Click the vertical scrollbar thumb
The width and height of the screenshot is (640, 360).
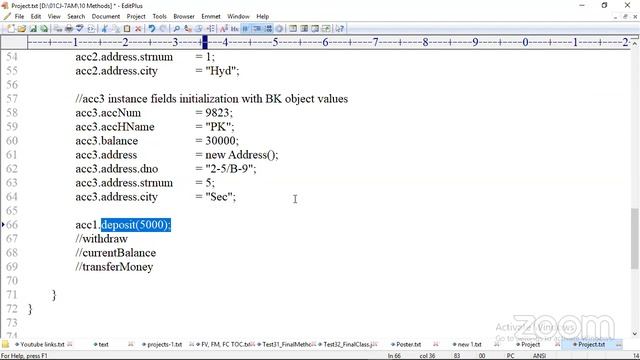(634, 238)
